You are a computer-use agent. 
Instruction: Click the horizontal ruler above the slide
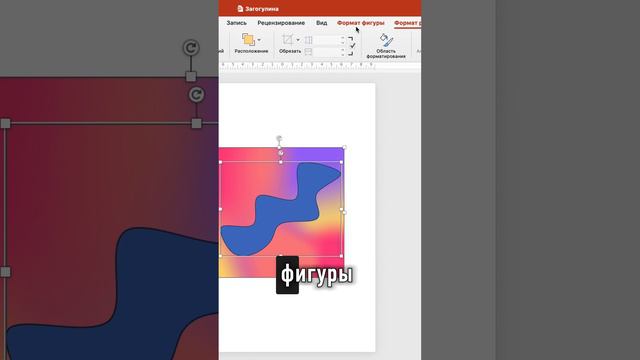pyautogui.click(x=297, y=65)
